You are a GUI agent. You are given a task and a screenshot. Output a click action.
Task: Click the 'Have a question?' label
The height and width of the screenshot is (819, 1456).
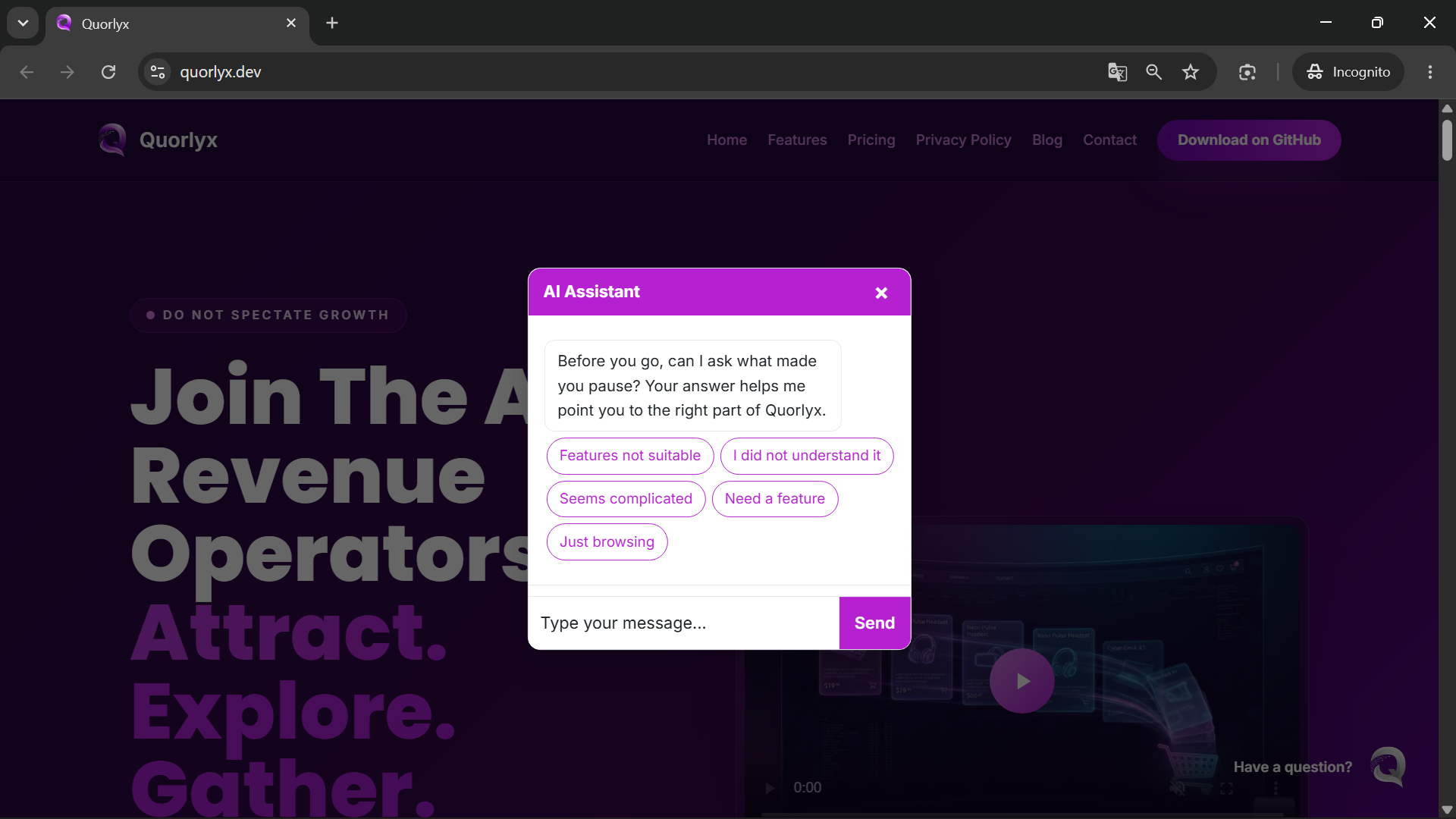coord(1292,767)
